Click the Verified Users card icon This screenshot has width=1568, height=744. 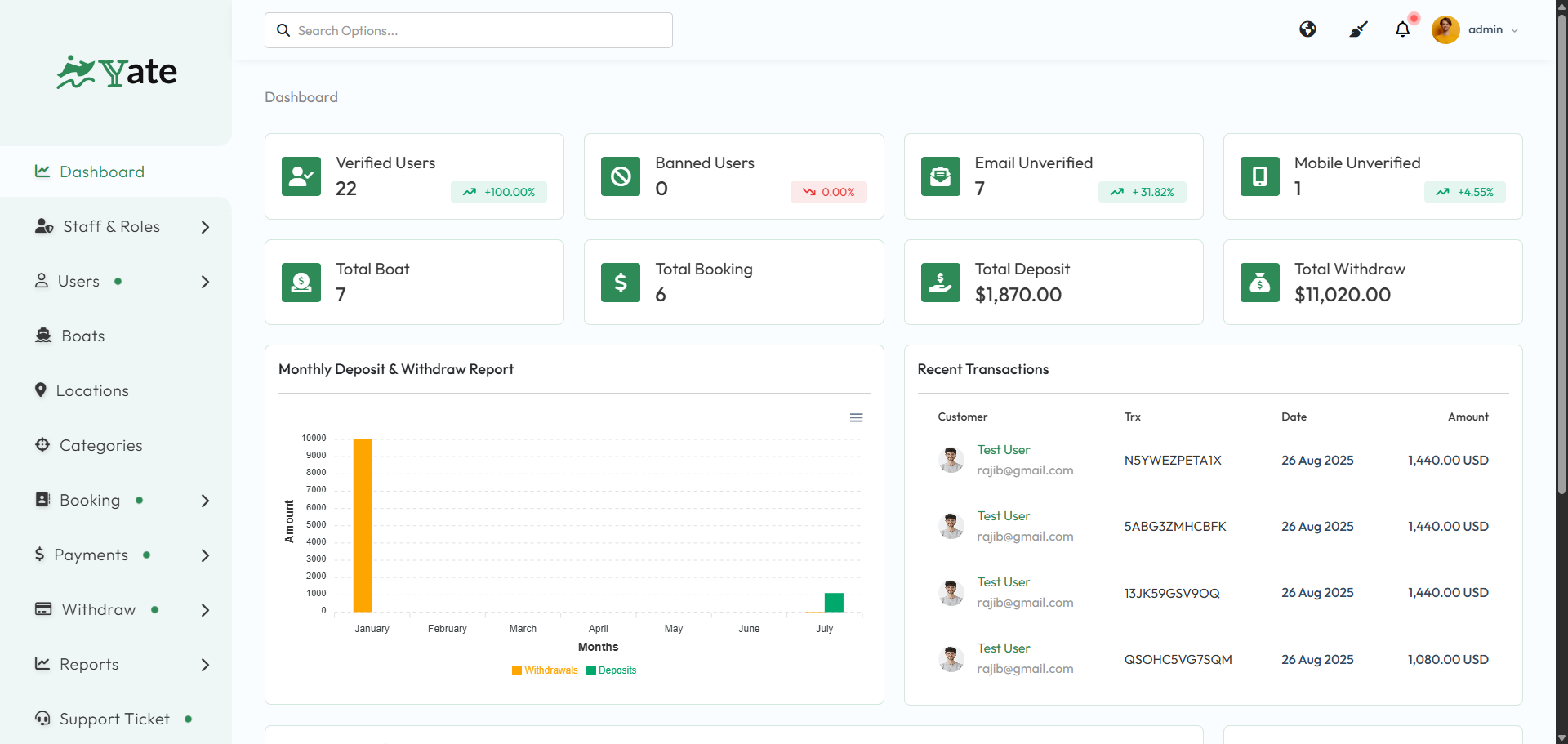(301, 176)
